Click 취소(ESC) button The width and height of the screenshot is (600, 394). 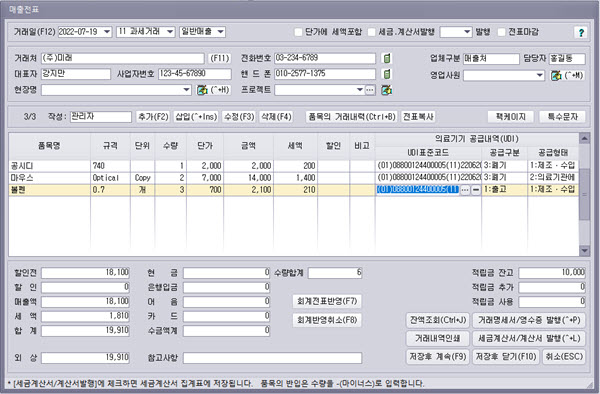564,357
